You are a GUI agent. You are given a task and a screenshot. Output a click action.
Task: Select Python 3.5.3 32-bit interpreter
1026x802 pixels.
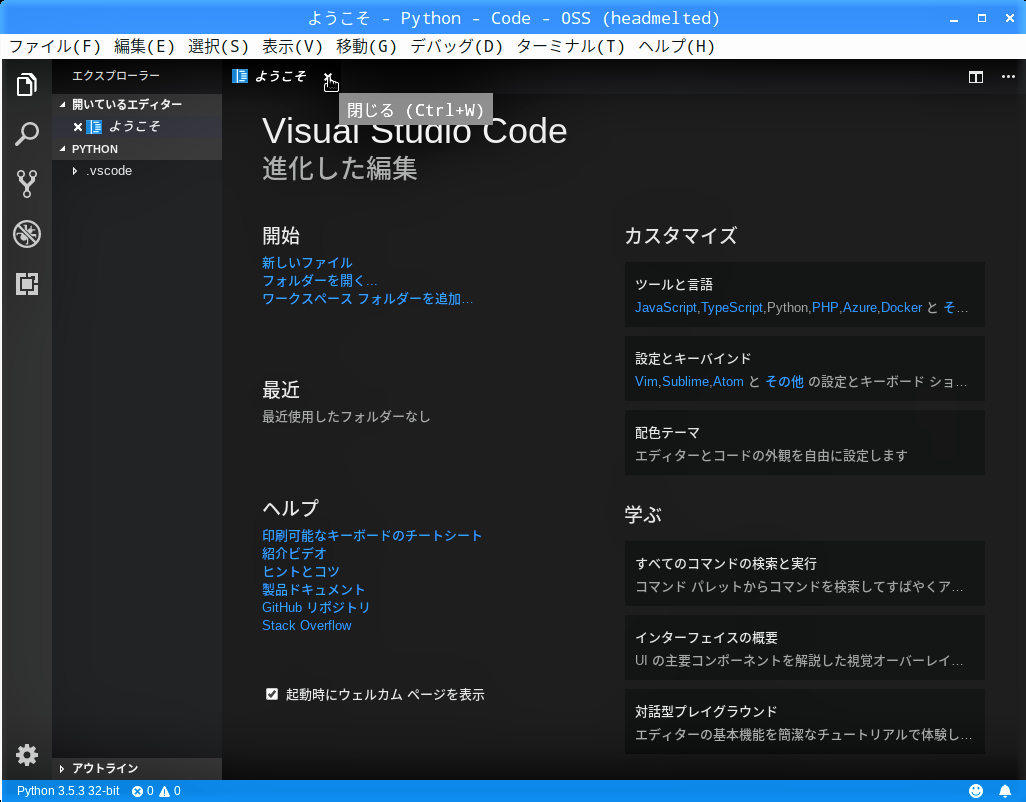coord(68,791)
